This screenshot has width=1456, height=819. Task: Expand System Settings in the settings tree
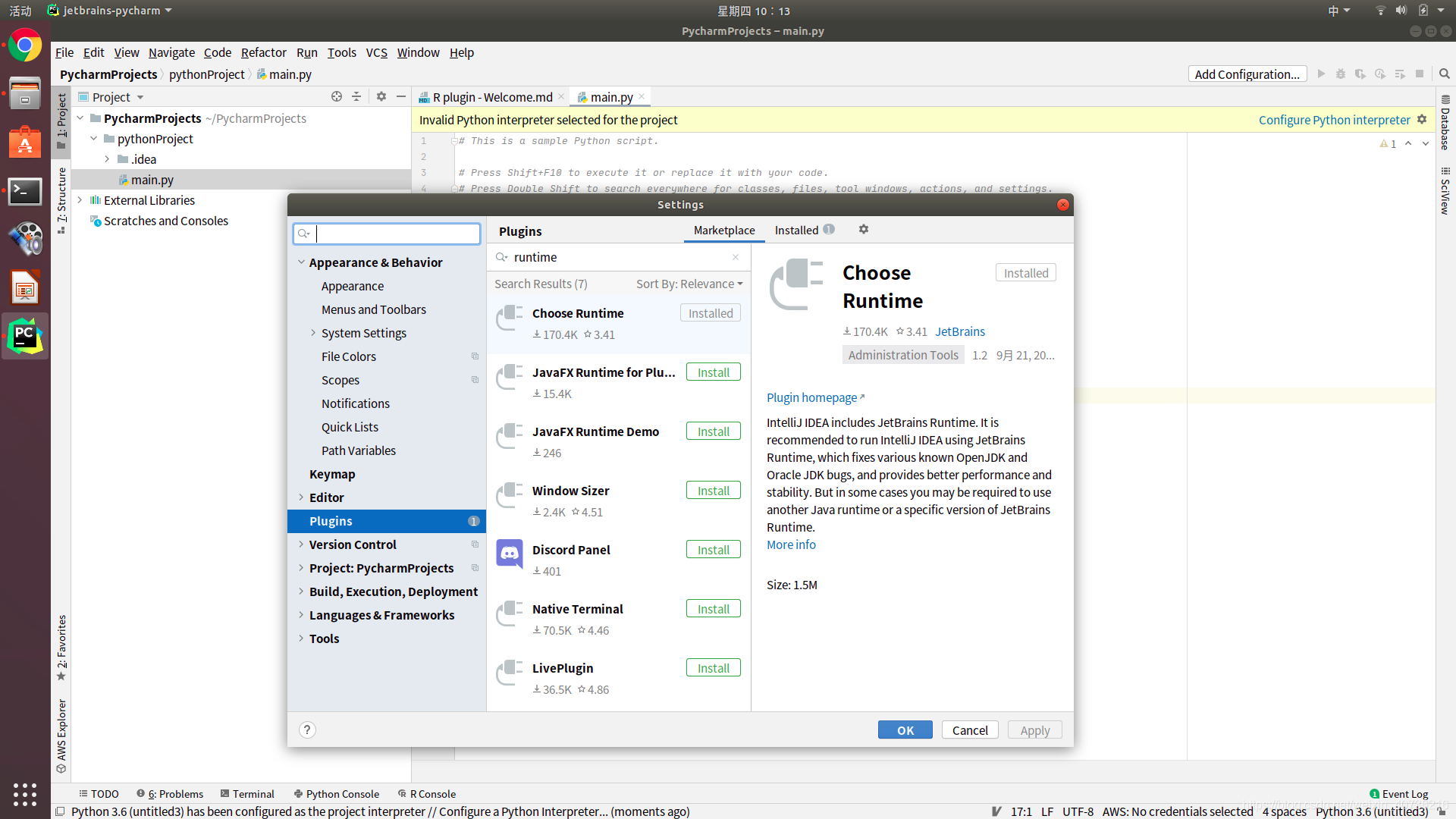(x=313, y=333)
